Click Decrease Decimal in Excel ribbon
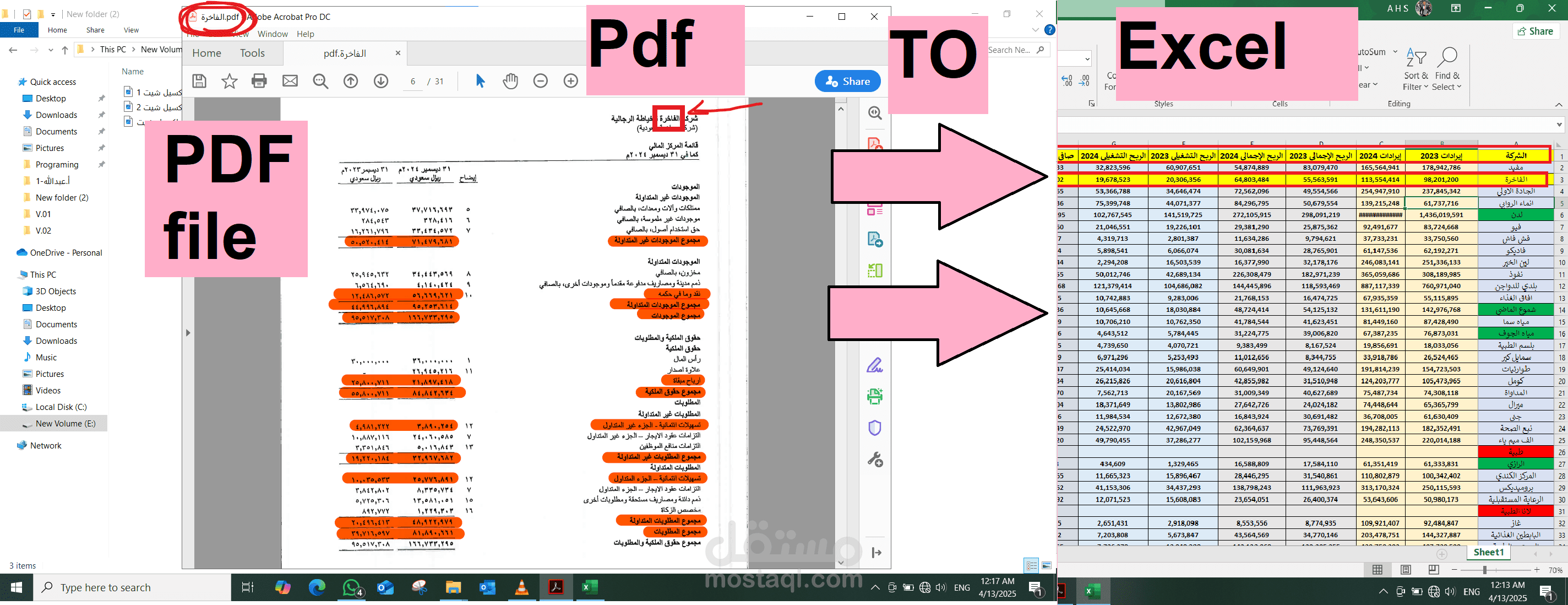Viewport: 1568px width, 605px height. click(1084, 80)
